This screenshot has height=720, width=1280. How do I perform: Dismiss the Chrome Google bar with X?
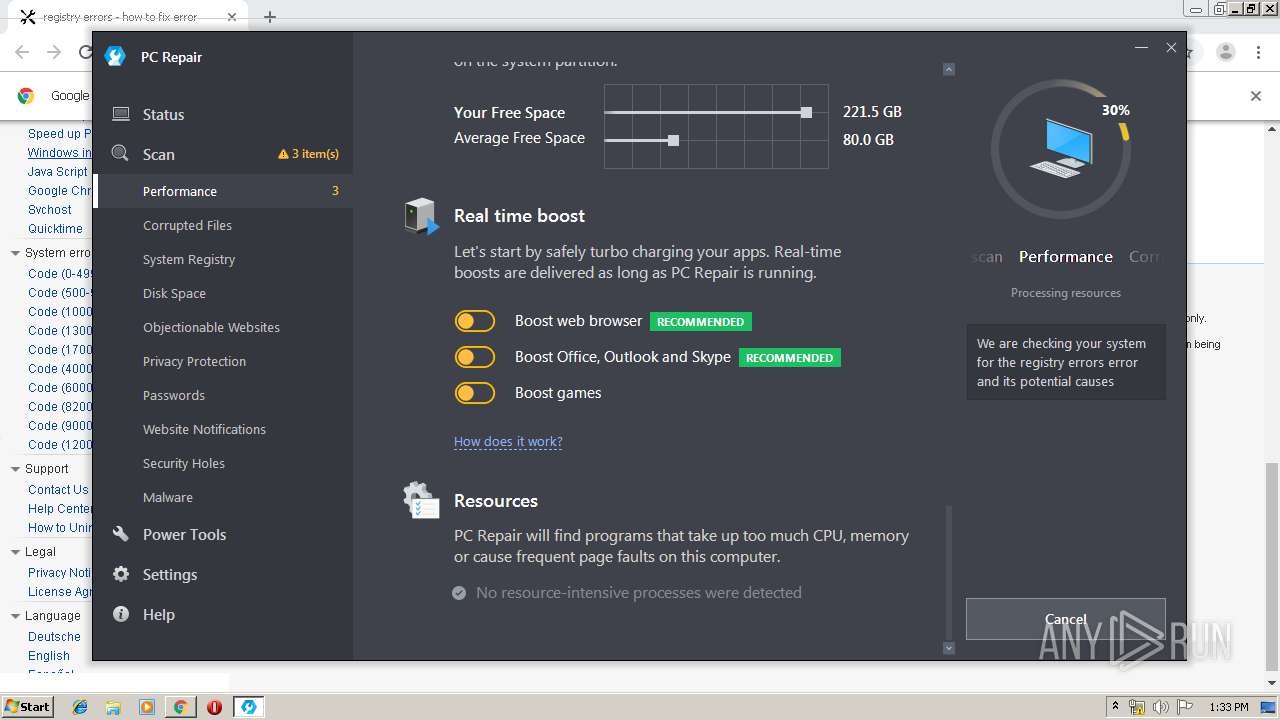coord(1256,96)
